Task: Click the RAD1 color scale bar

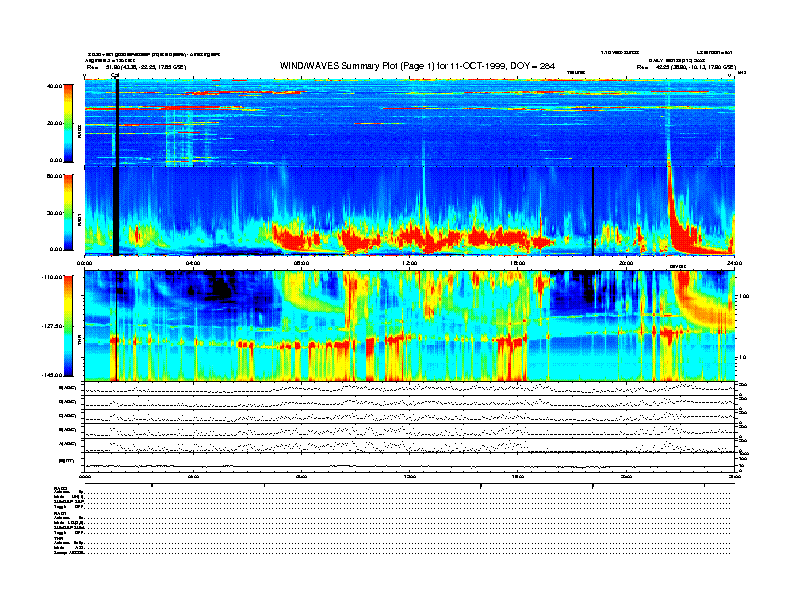Action: pos(68,212)
